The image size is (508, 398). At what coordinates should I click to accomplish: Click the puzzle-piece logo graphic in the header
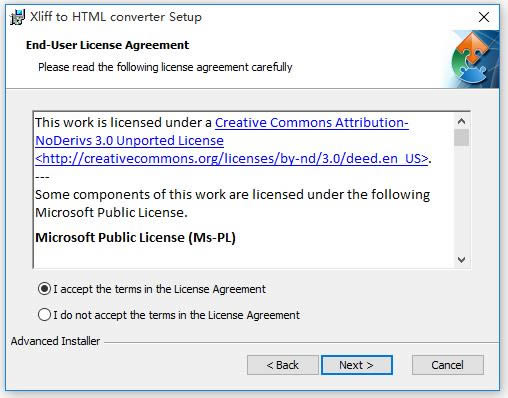click(x=472, y=59)
